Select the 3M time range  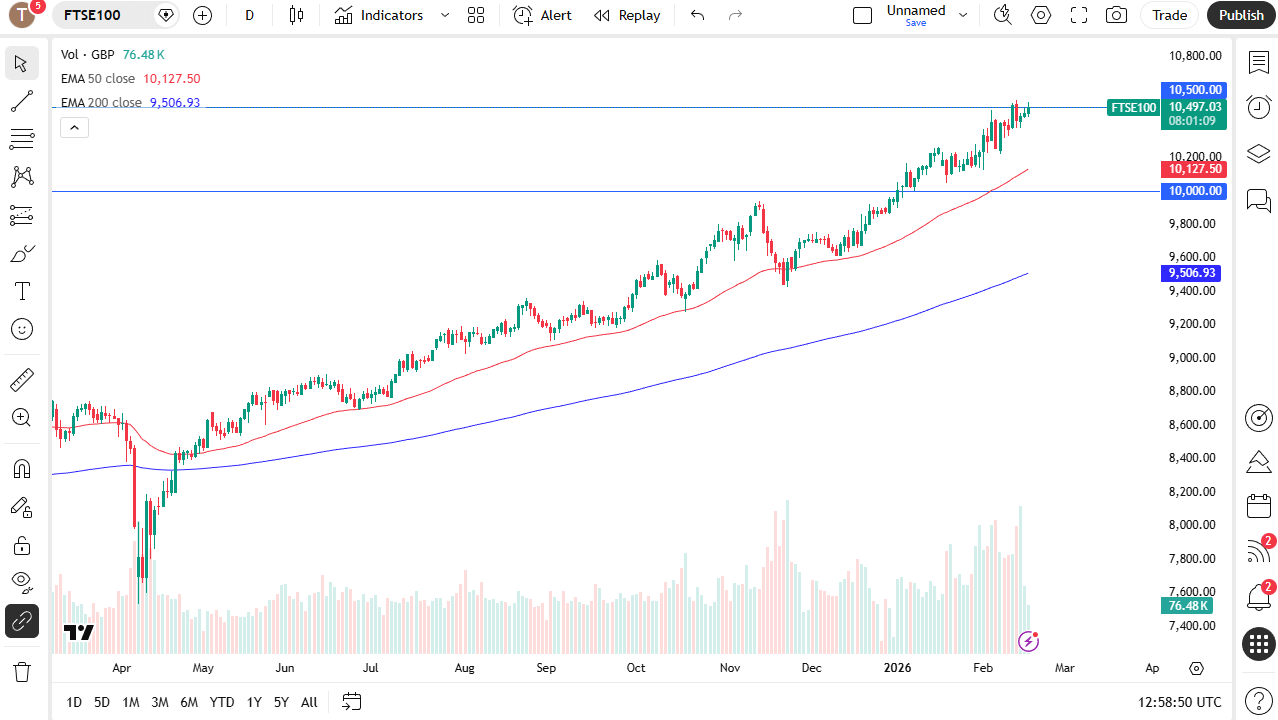160,702
